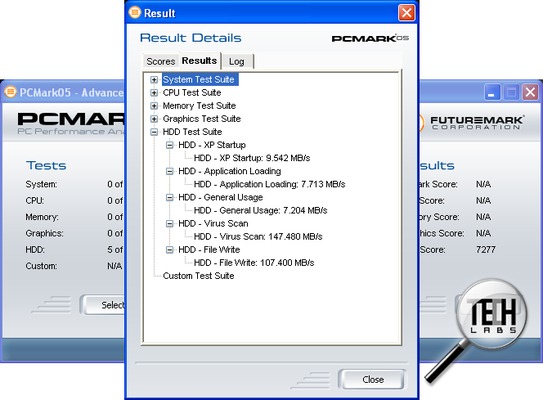Click 'HDD - General Usage: 7.204 MB/s'

click(x=260, y=211)
